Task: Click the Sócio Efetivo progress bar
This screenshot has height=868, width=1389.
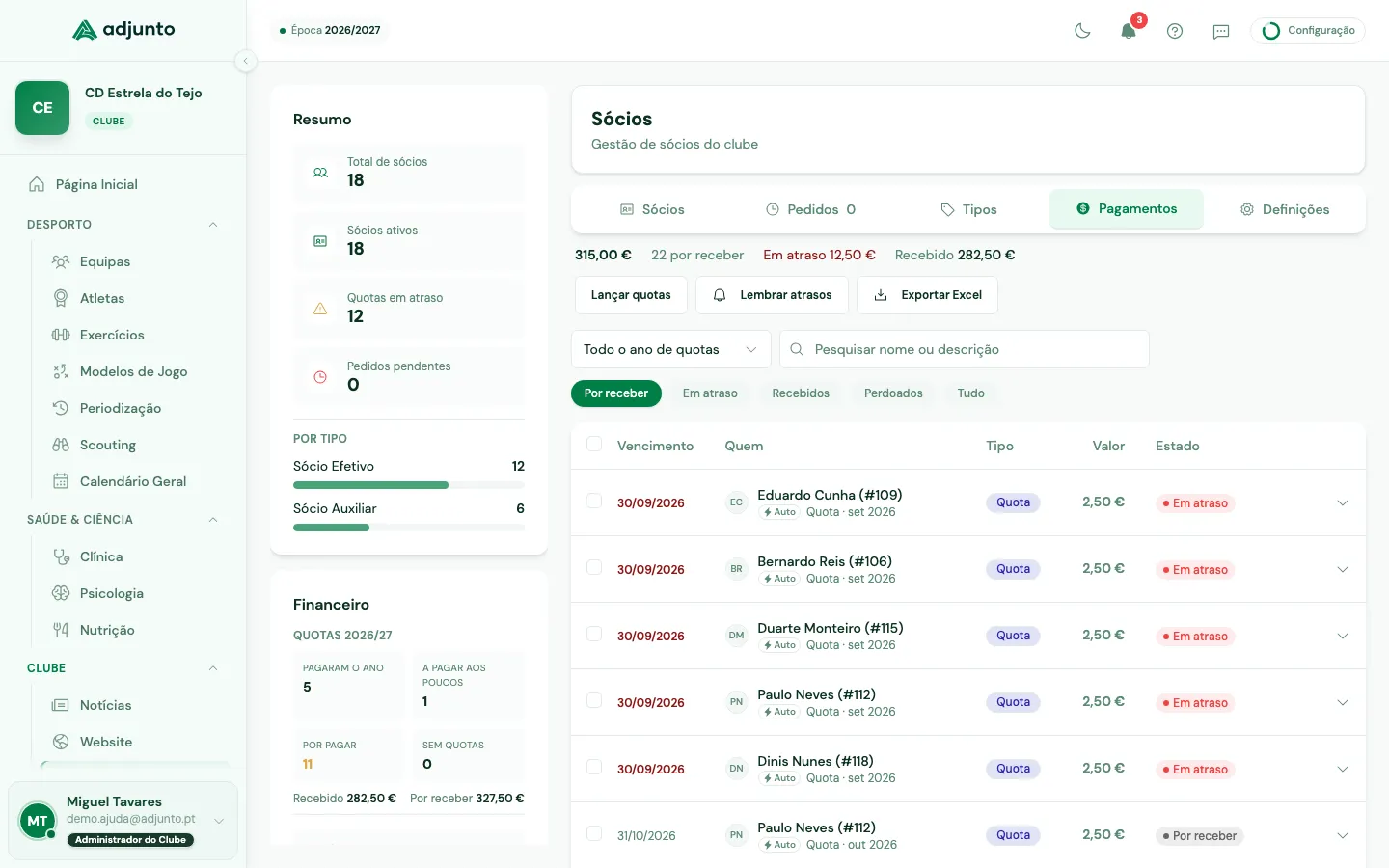Action: [409, 485]
